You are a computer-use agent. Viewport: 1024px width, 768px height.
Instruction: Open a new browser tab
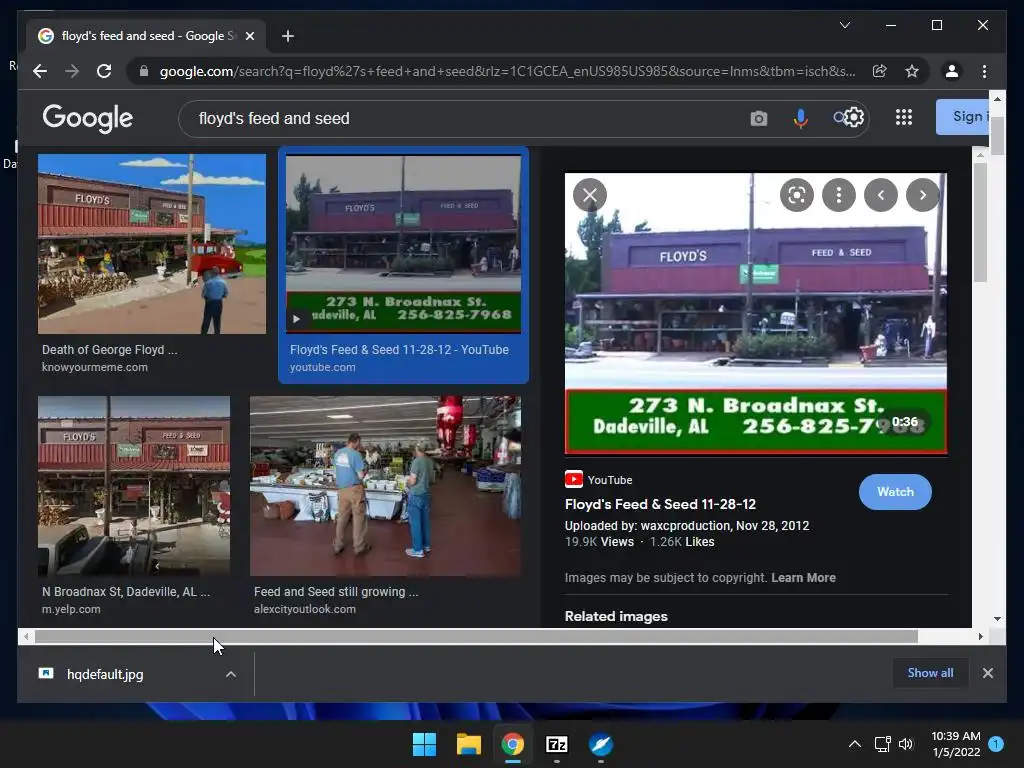pyautogui.click(x=288, y=36)
